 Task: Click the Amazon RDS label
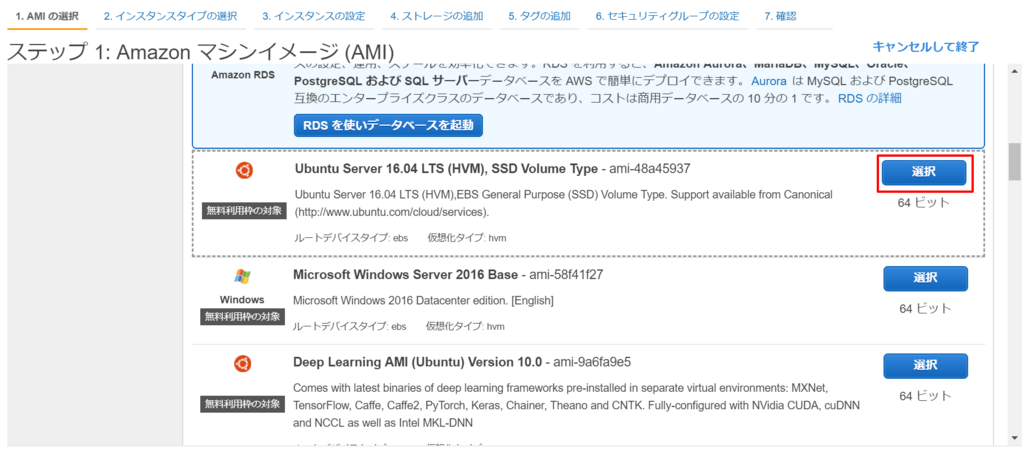pyautogui.click(x=243, y=74)
